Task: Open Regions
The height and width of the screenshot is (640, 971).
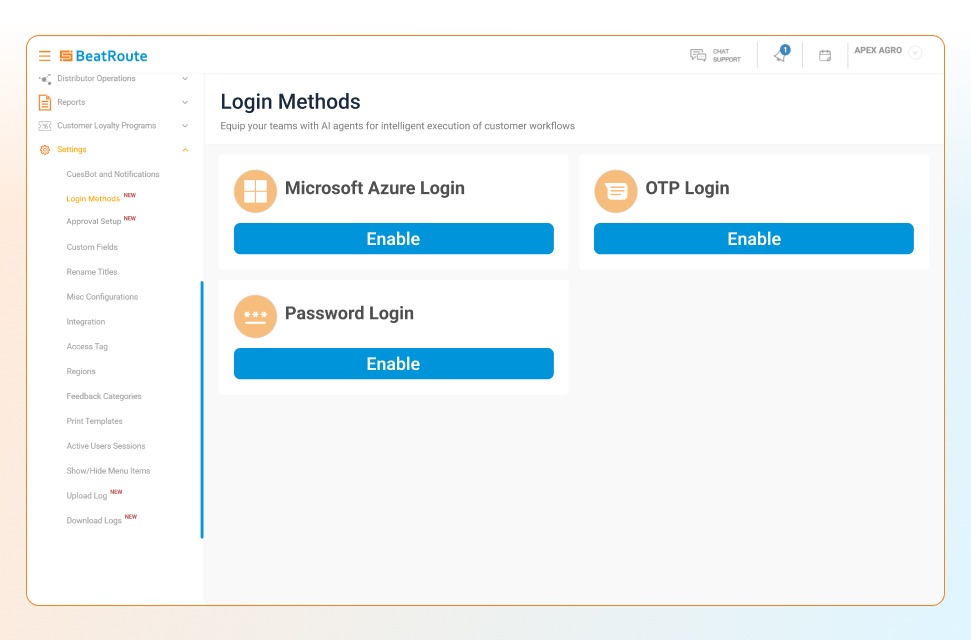Action: (x=81, y=371)
